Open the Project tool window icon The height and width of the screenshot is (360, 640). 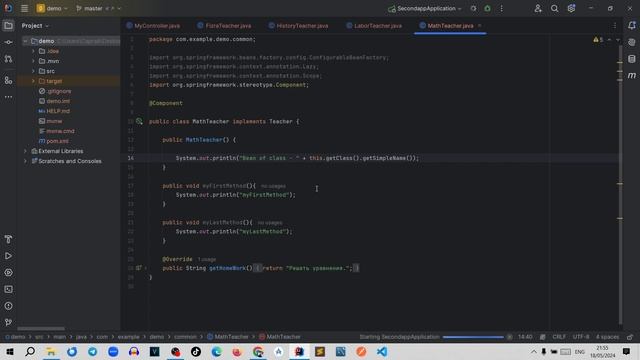click(8, 26)
